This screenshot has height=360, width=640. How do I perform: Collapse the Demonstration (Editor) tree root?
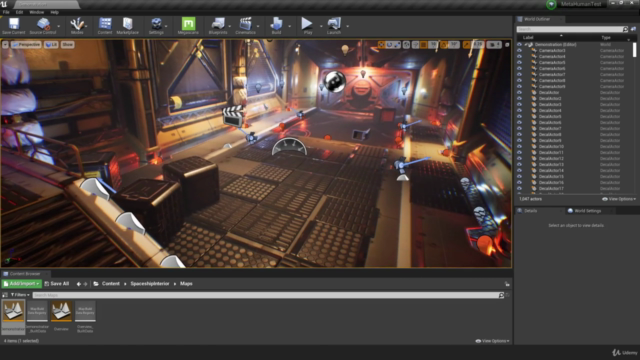(x=525, y=44)
